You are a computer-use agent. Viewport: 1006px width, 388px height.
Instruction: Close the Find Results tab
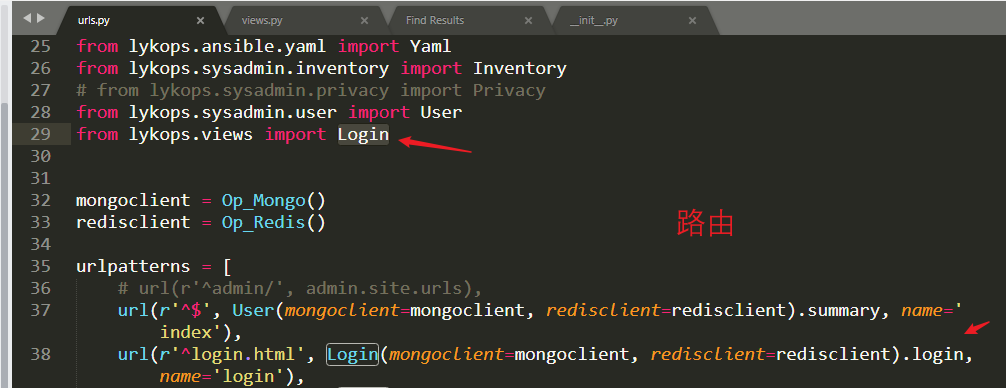529,21
